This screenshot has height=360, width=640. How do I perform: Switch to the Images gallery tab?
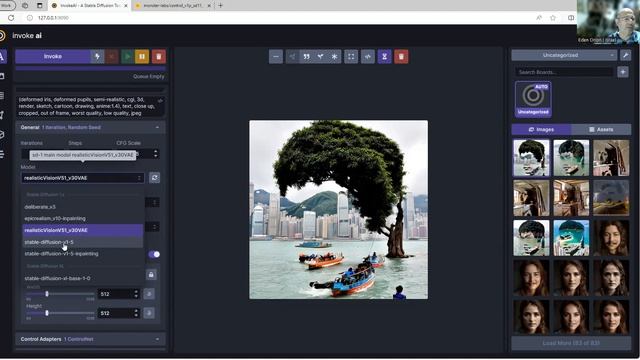coord(541,129)
